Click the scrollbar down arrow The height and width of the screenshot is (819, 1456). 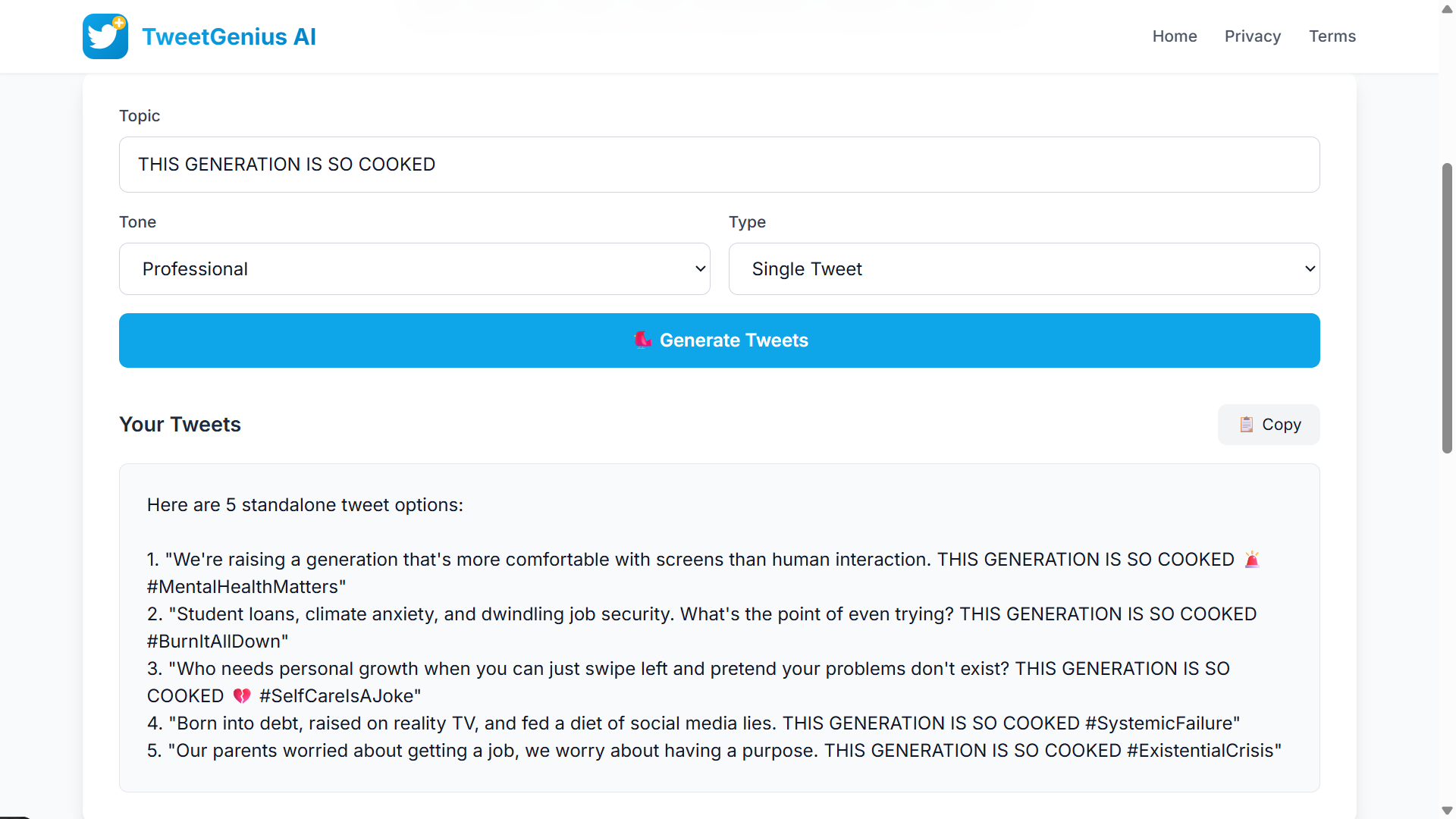click(1445, 810)
